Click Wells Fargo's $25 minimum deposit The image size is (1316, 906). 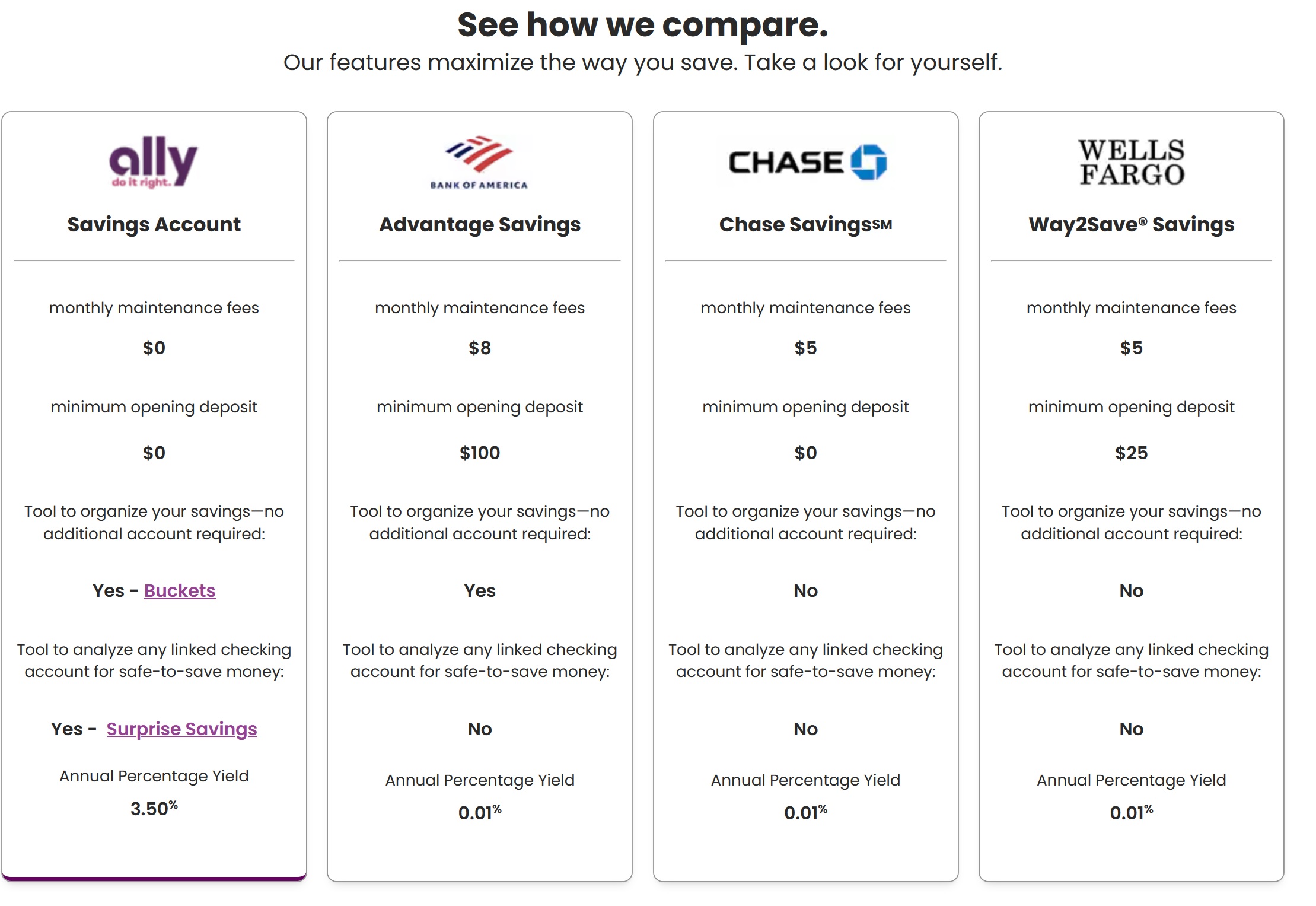click(x=1132, y=453)
